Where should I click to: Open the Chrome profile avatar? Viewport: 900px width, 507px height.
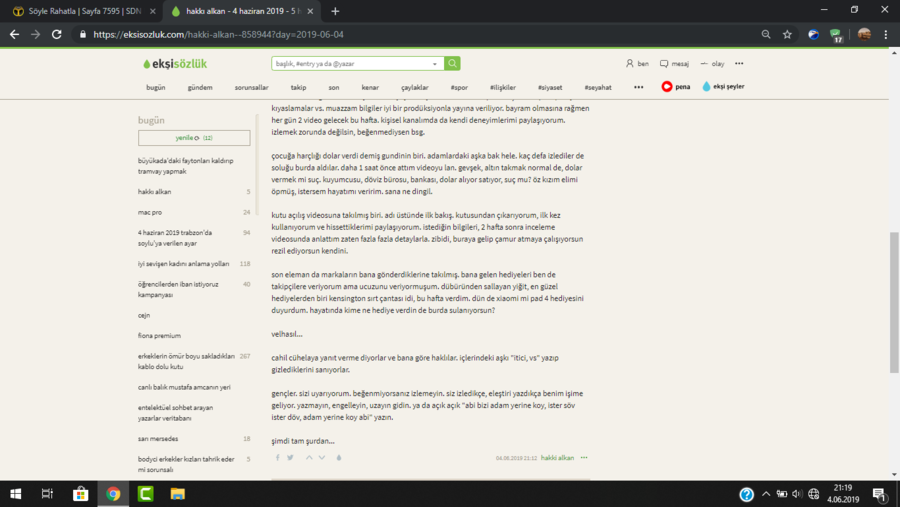pos(864,34)
